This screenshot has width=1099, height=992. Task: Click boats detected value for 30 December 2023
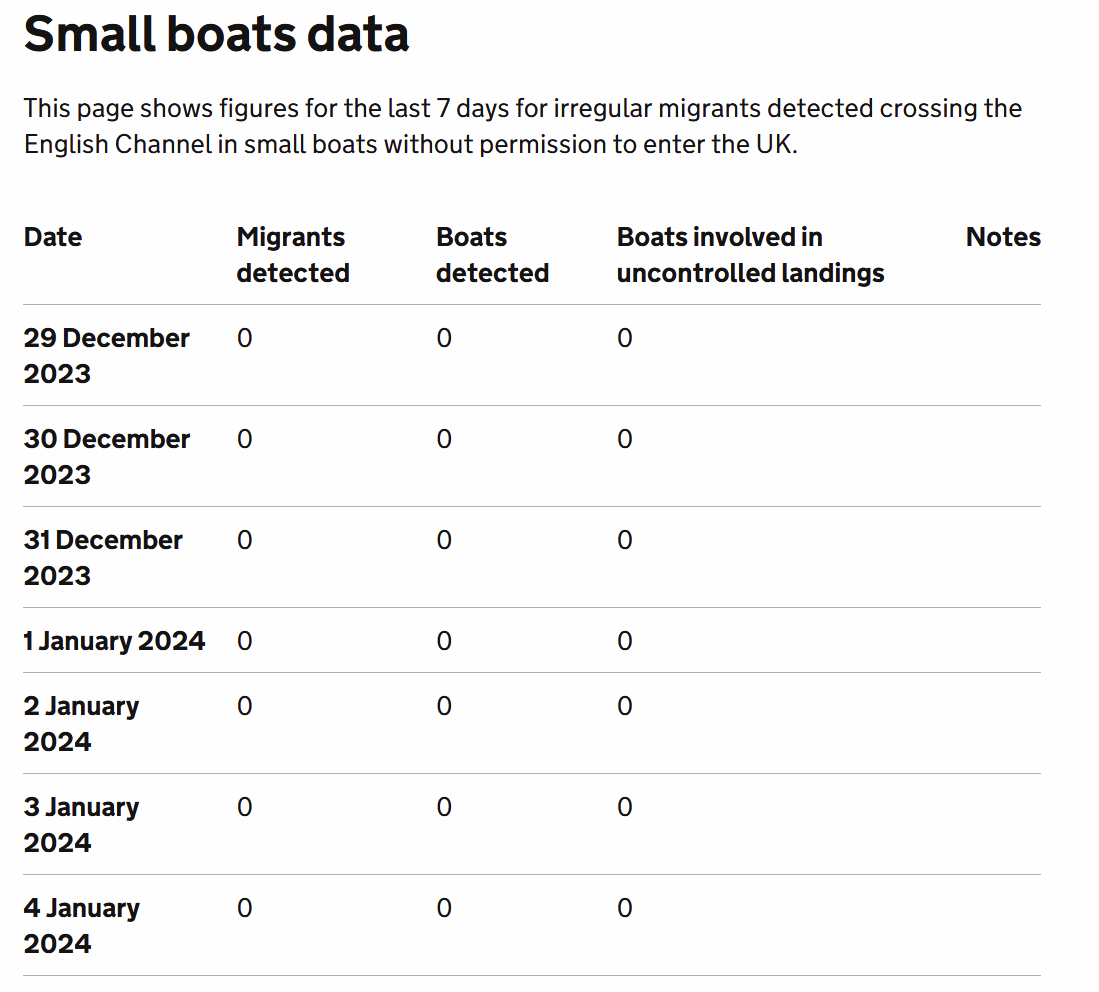[x=444, y=439]
